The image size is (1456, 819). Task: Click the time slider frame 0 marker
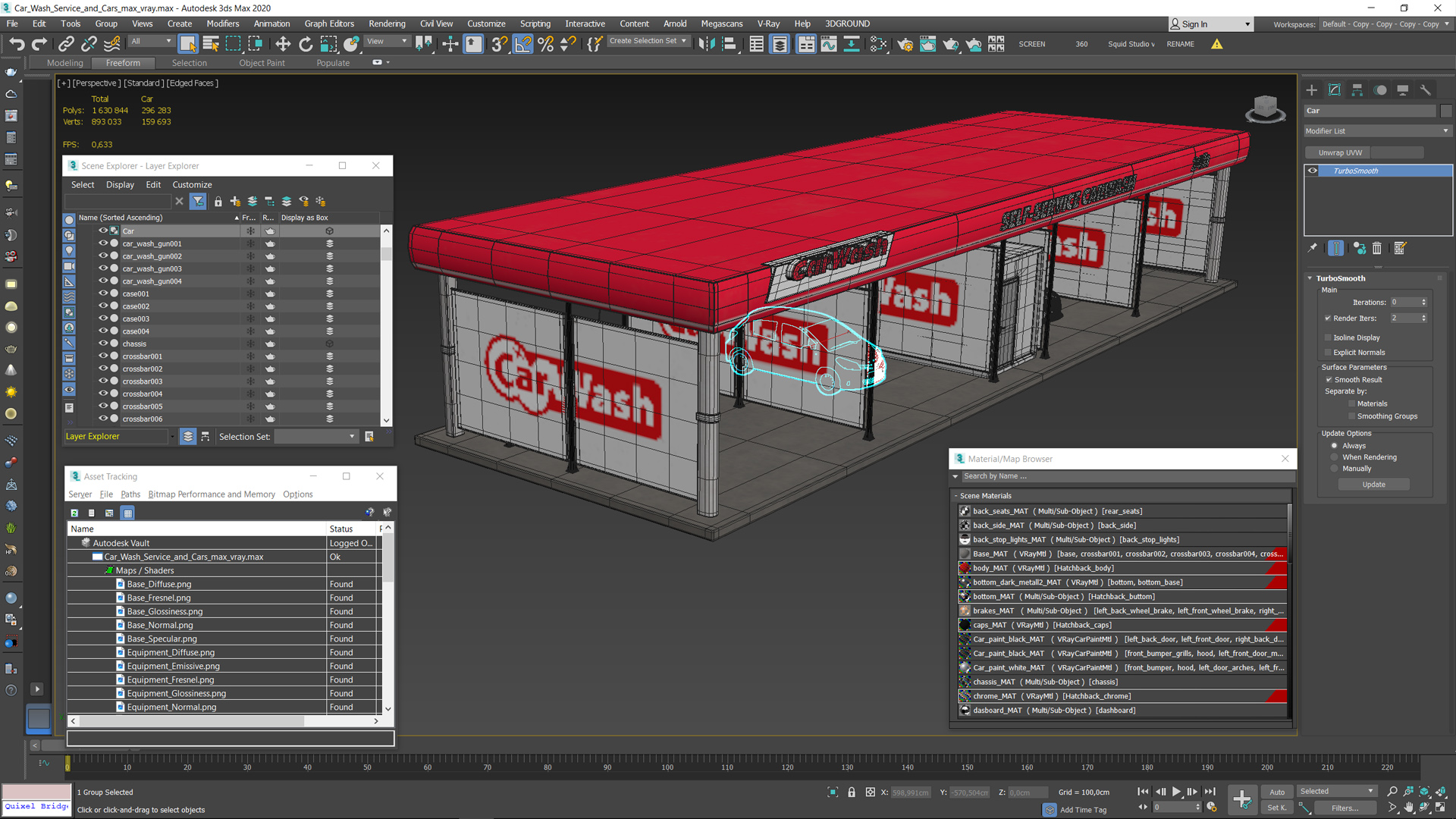coord(67,765)
